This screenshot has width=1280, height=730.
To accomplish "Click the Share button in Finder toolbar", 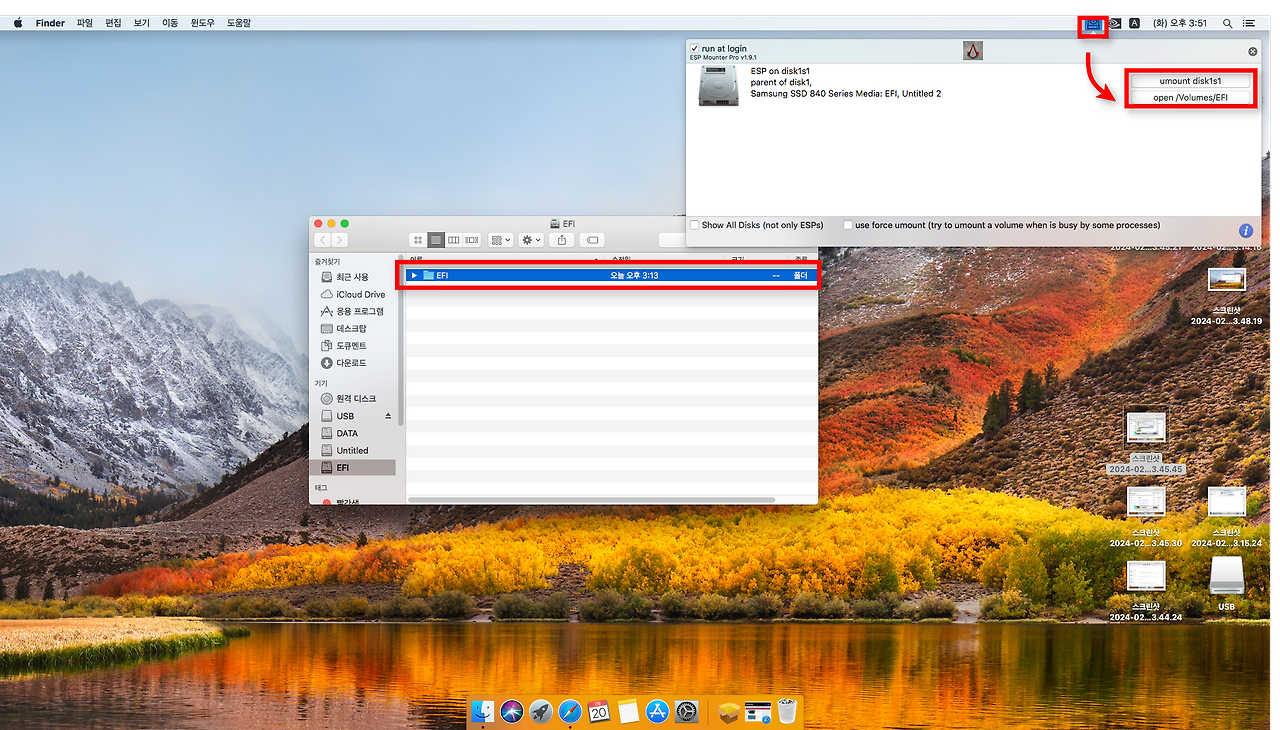I will coord(562,240).
